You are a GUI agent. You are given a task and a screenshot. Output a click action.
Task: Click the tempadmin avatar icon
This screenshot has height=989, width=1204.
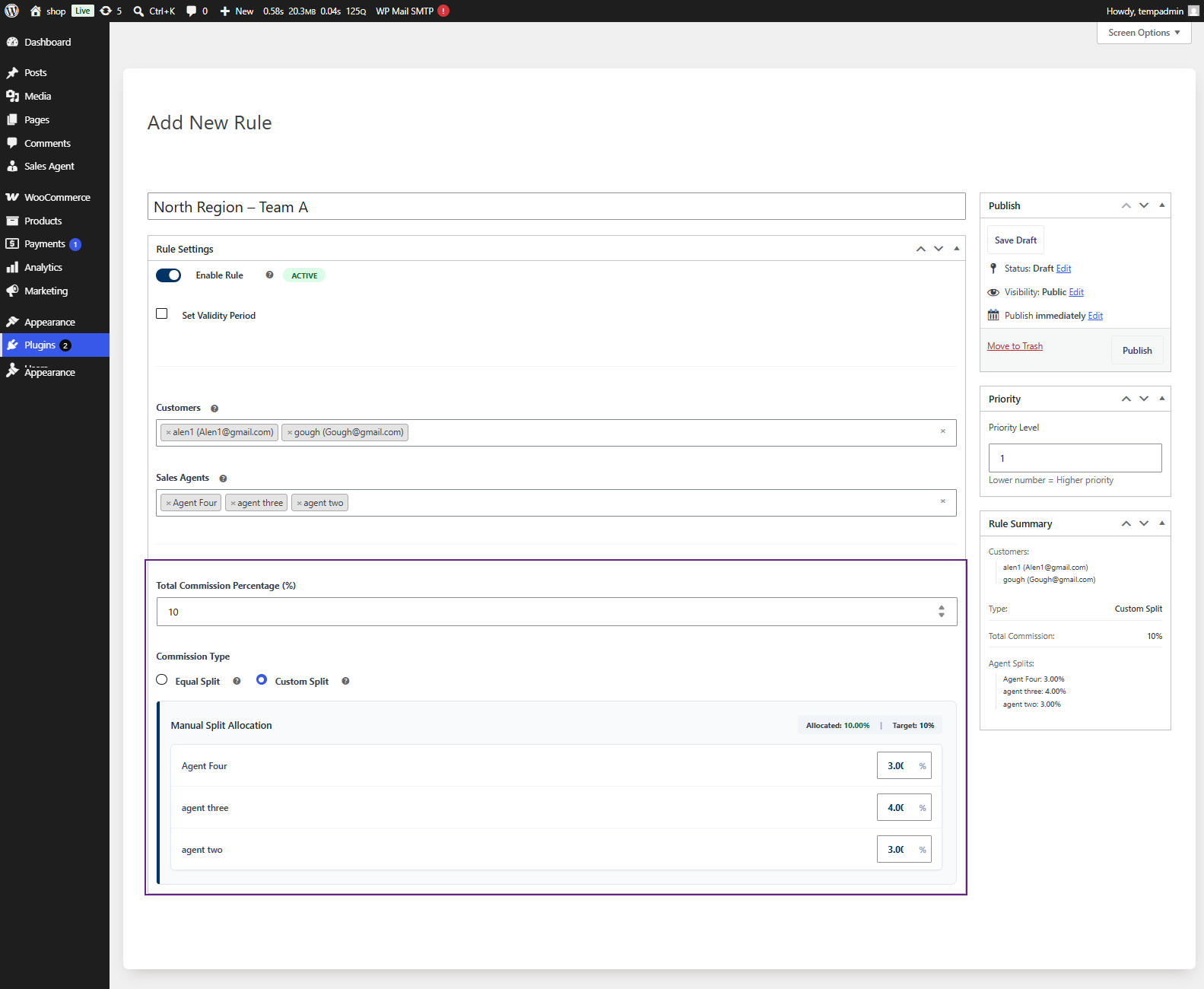(1193, 11)
